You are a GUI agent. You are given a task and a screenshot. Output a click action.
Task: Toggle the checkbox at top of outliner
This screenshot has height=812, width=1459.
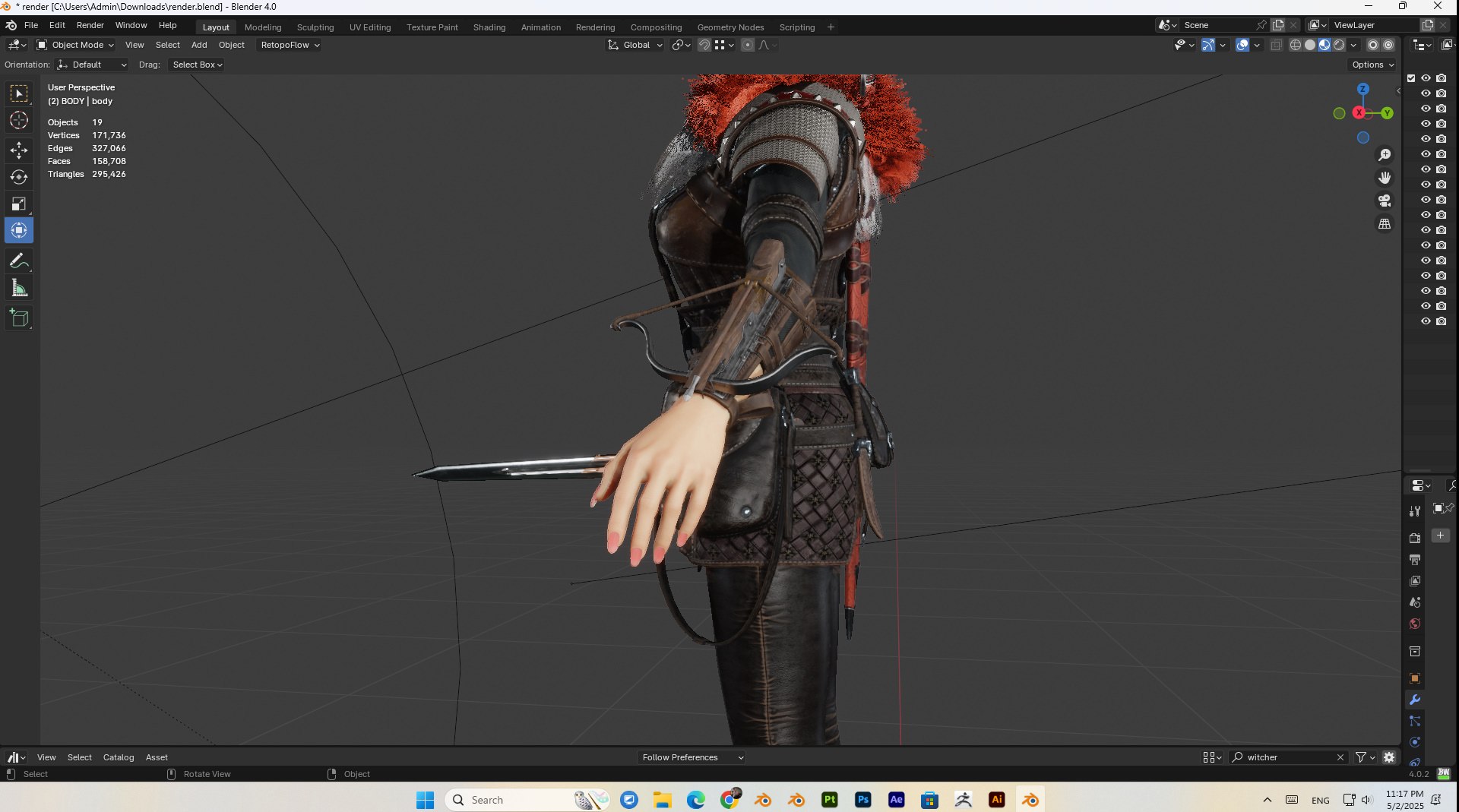[1411, 78]
